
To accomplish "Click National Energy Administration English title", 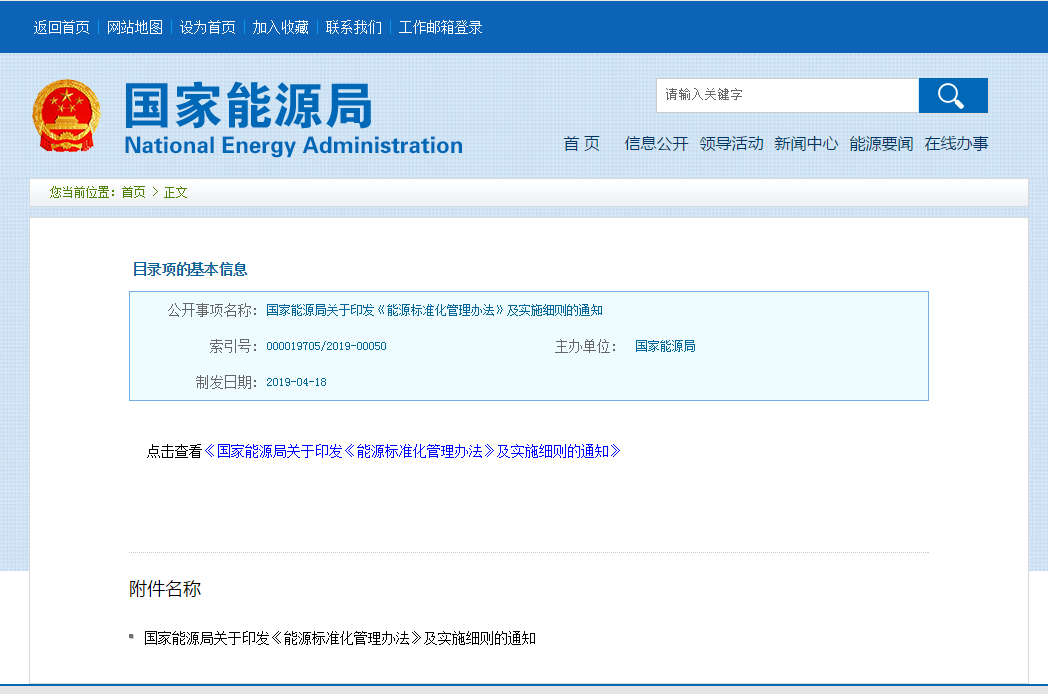I will tap(293, 145).
